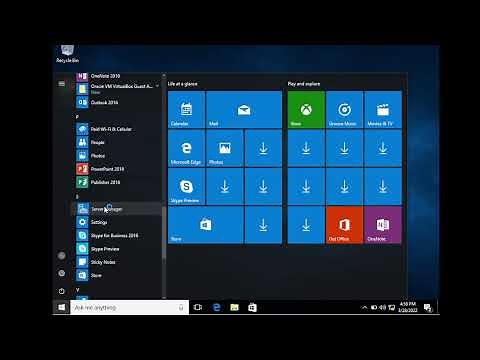Click the letter S section header
The image size is (480, 360).
pyautogui.click(x=77, y=197)
